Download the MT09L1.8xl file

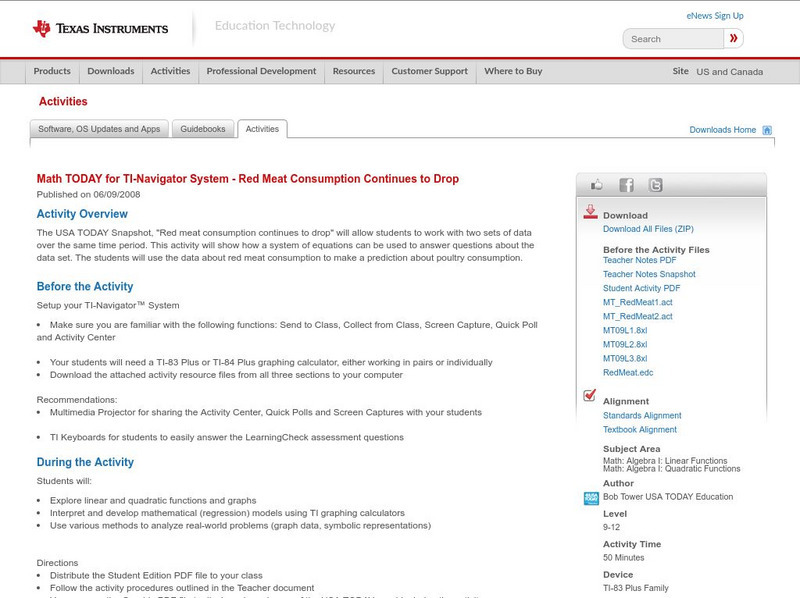pyautogui.click(x=625, y=331)
